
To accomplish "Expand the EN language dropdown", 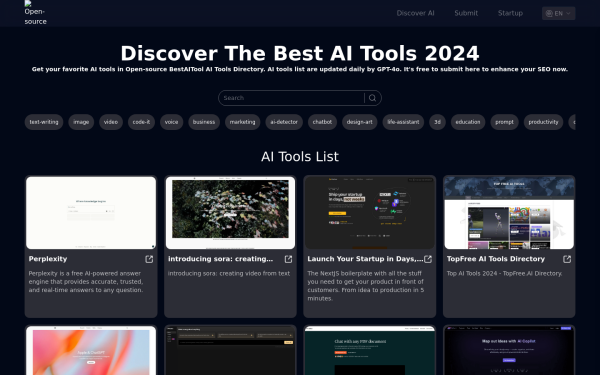I will pyautogui.click(x=558, y=13).
